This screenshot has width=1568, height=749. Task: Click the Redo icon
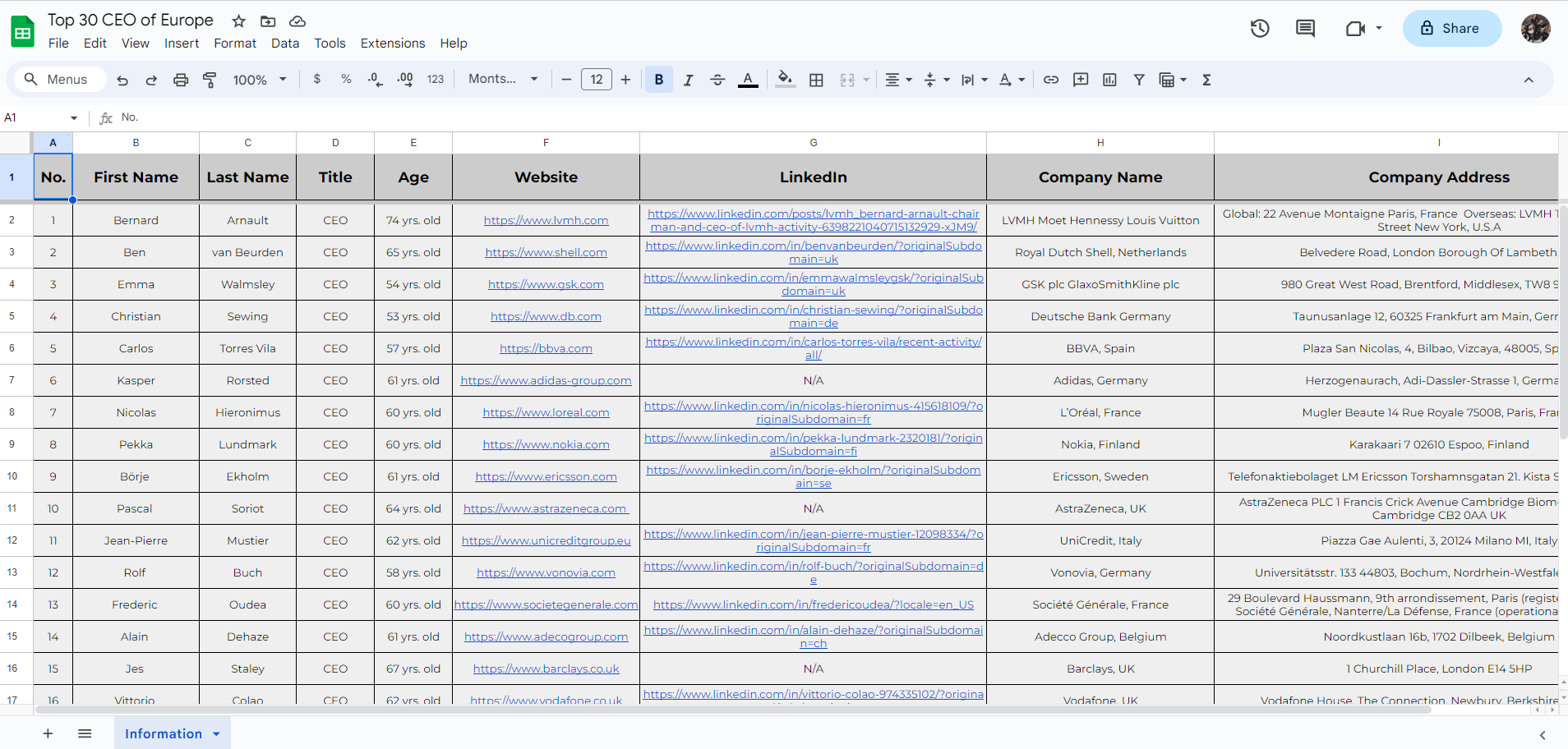pyautogui.click(x=151, y=80)
